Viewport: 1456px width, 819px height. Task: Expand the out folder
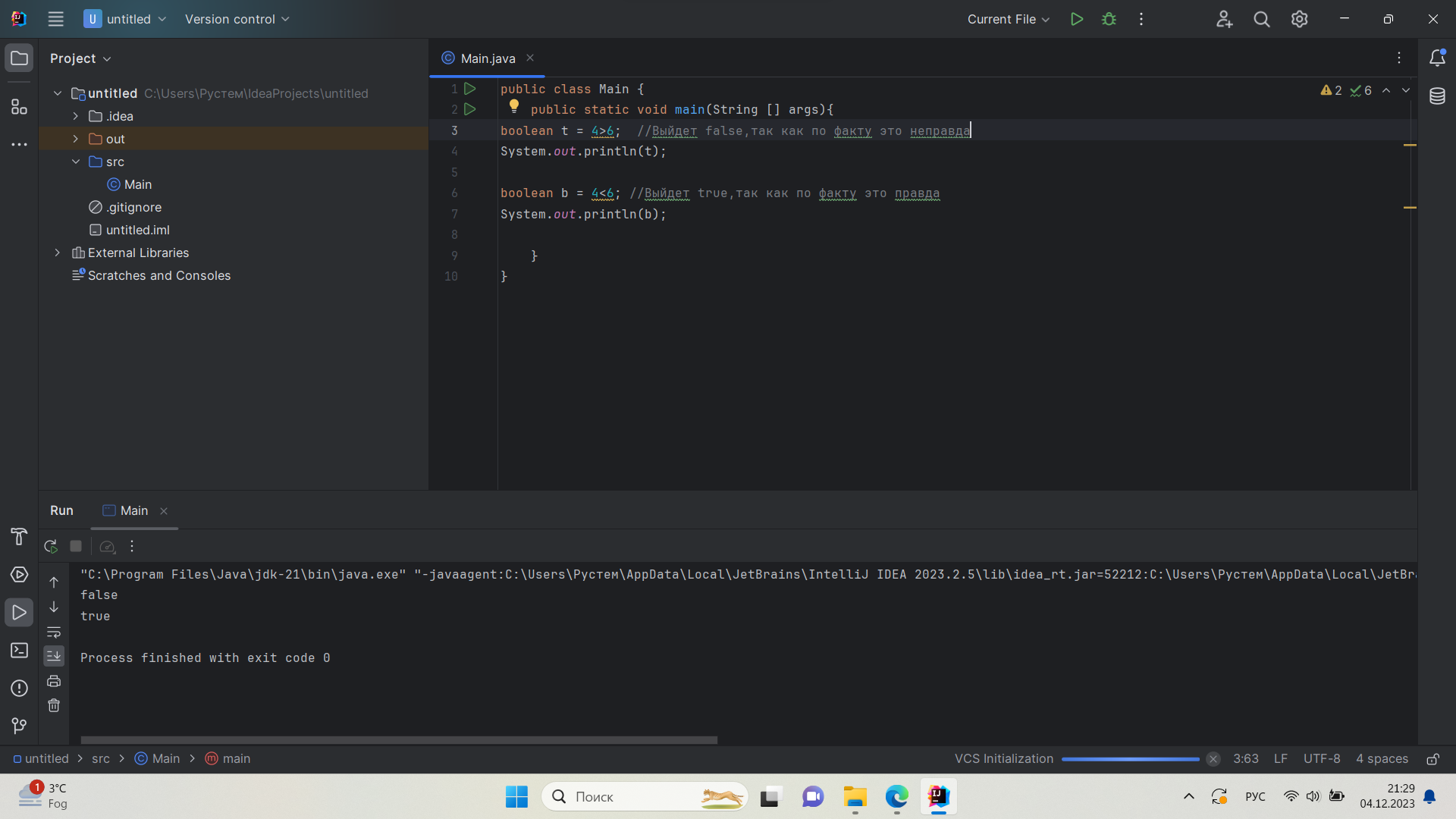pyautogui.click(x=76, y=139)
